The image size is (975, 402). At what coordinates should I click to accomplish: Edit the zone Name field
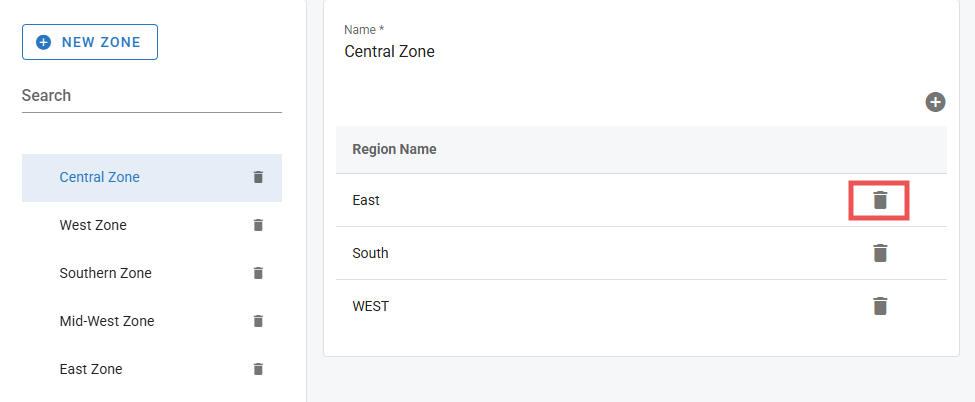[x=640, y=51]
